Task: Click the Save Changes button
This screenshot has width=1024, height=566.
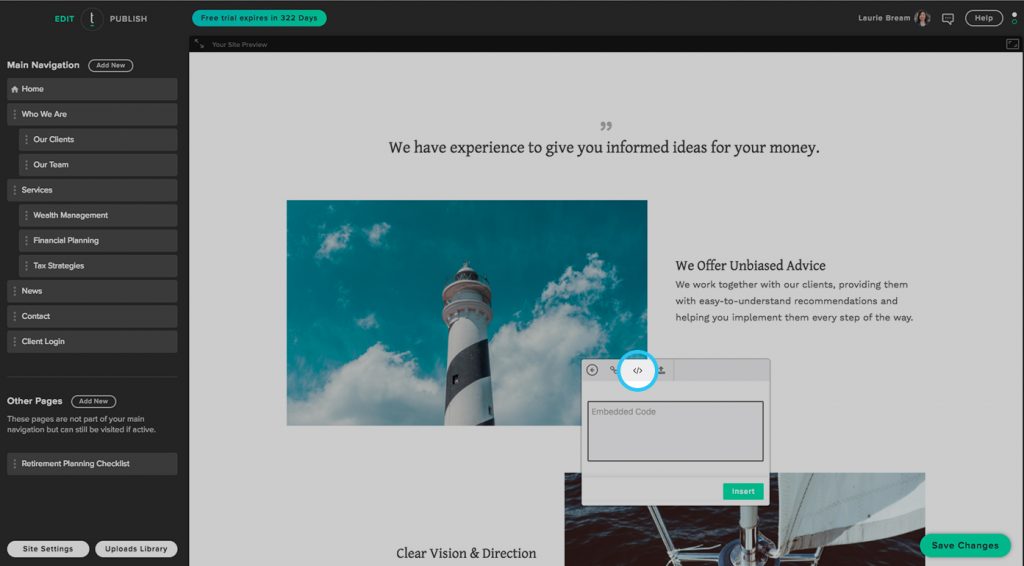Action: pos(965,546)
